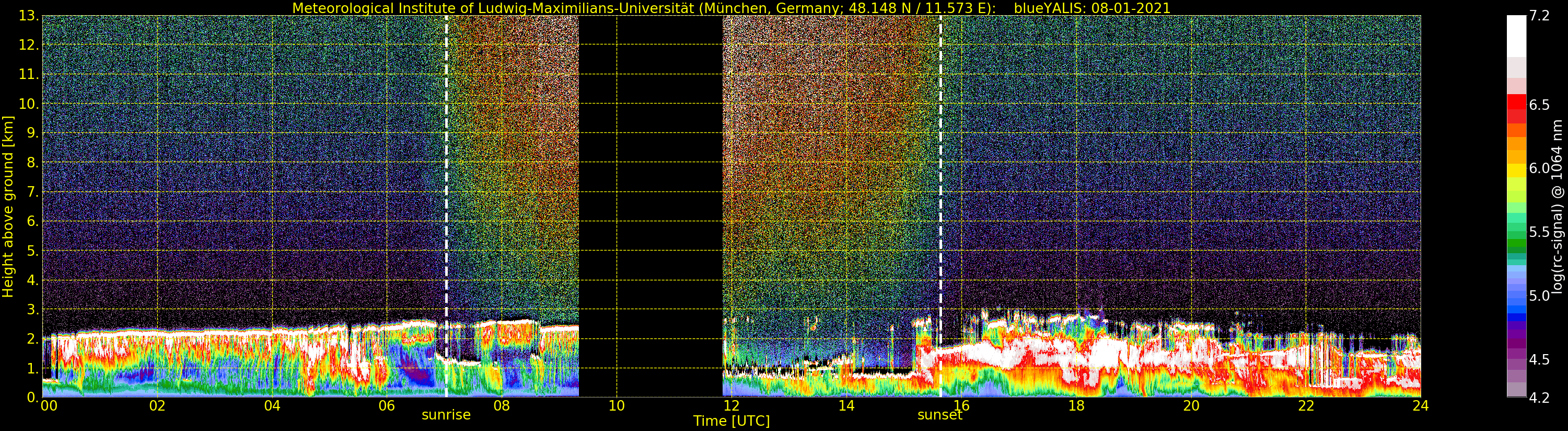This screenshot has height=431, width=1568.
Task: Click the "10" time axis tick label
Action: pos(617,406)
